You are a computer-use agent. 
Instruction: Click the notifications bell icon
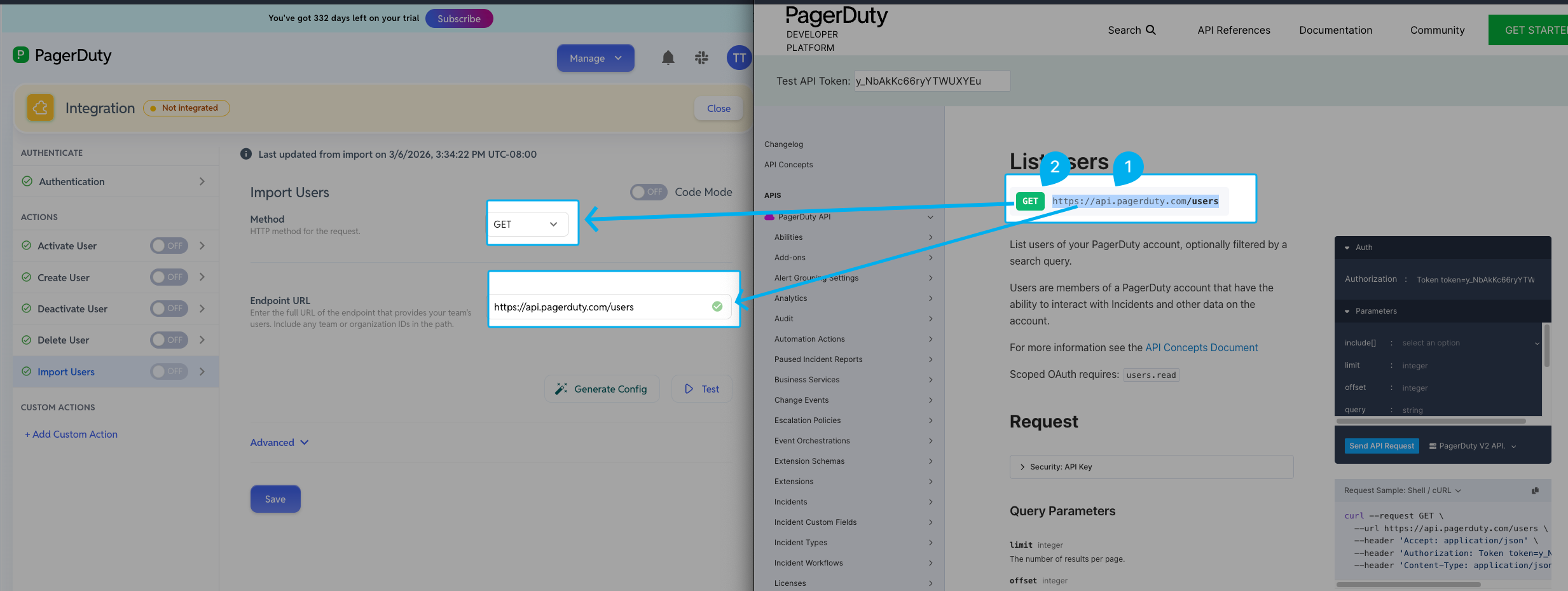point(668,58)
